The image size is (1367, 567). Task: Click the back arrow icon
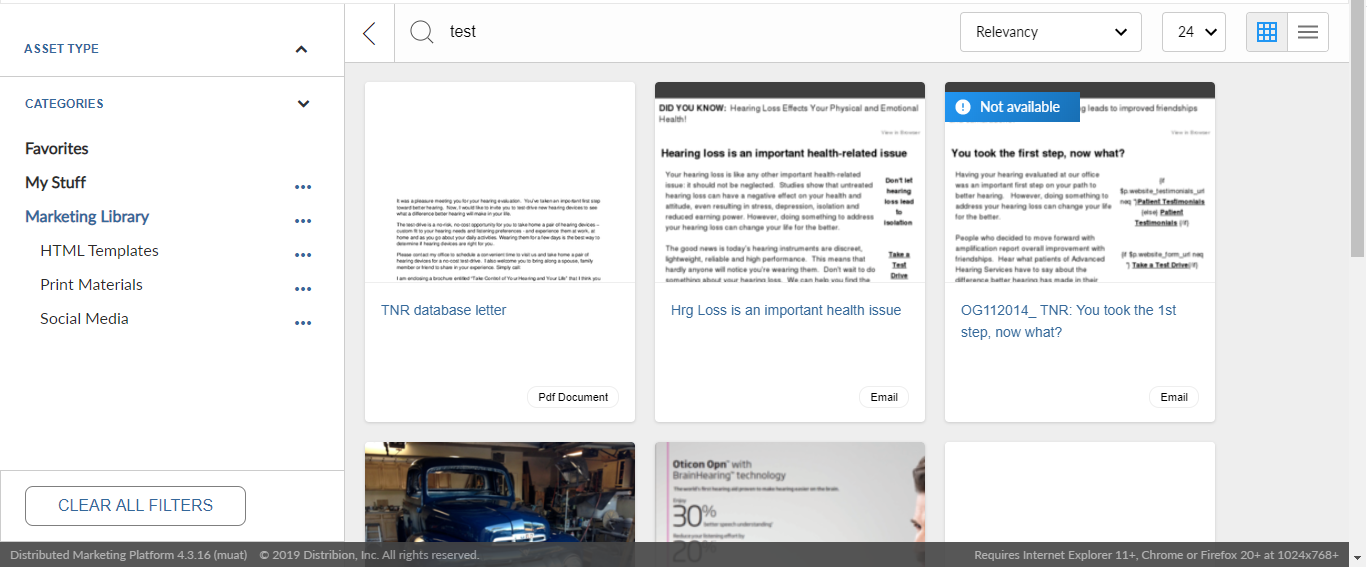369,33
